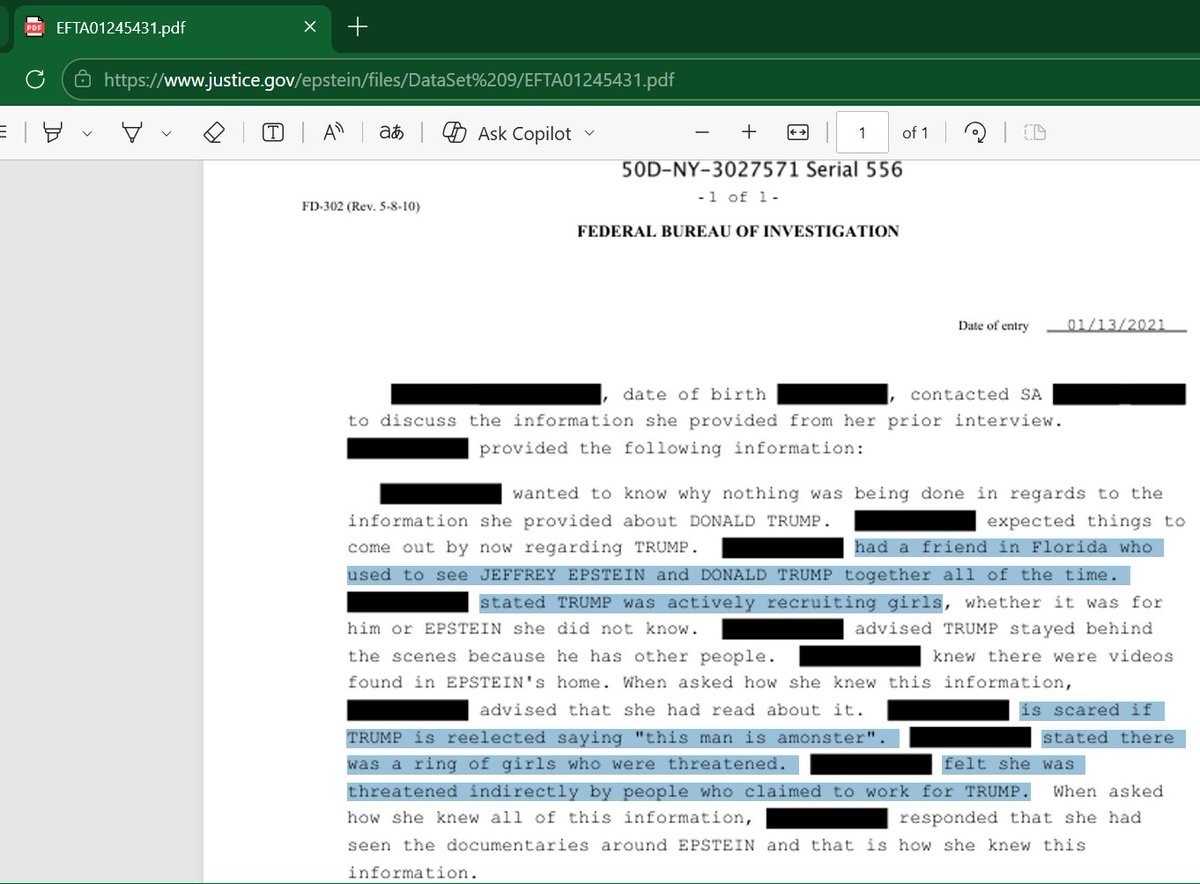Click '50D-NY-3027571 Serial 556' text
This screenshot has height=884, width=1200.
coord(762,170)
